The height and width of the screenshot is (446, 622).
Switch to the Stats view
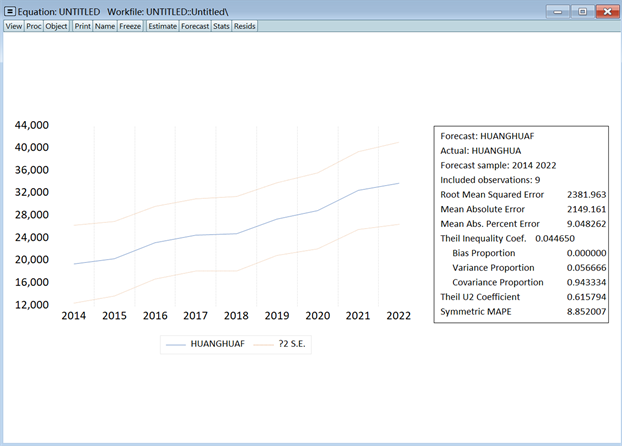[221, 26]
